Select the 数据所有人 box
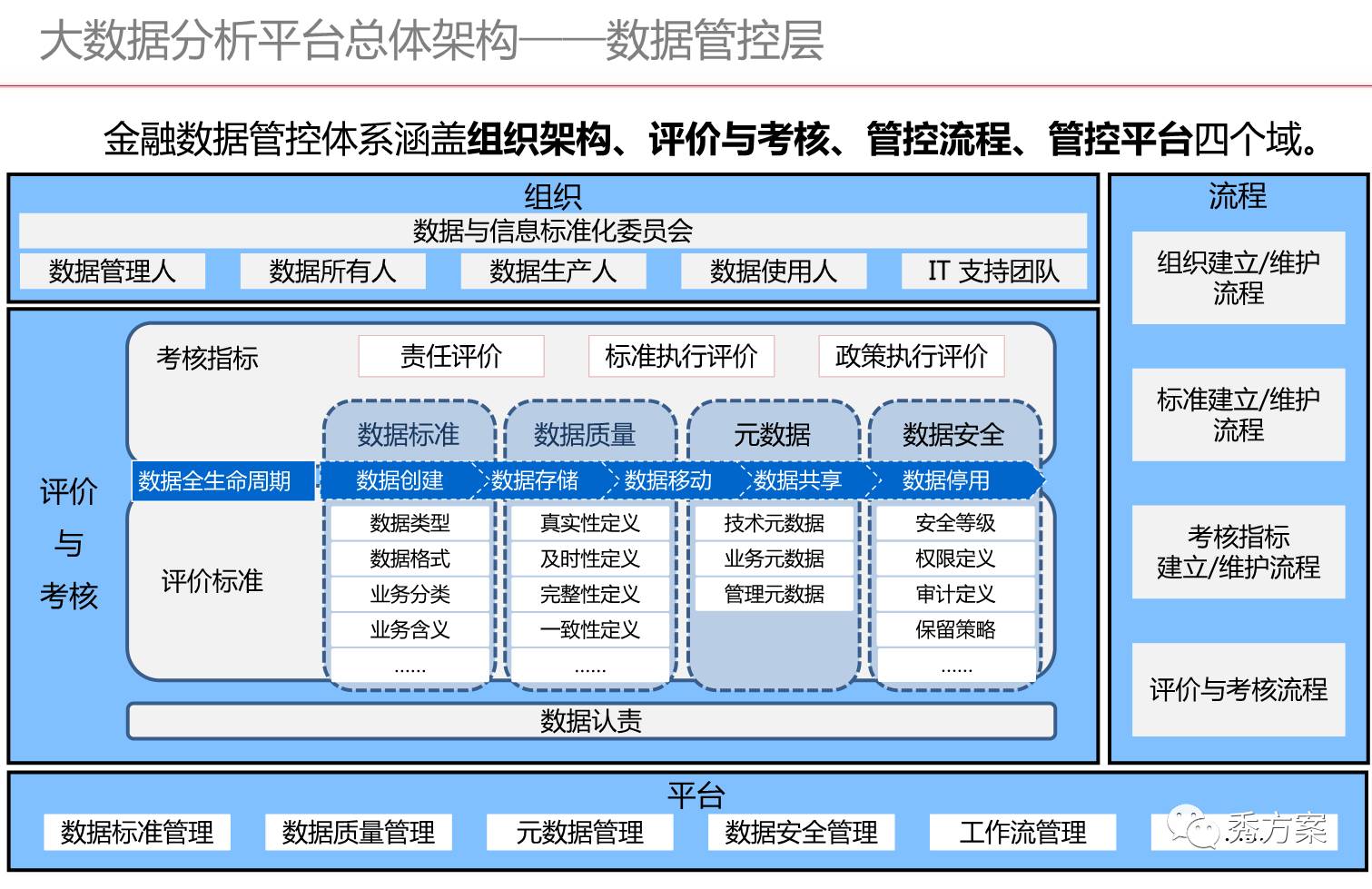The image size is (1372, 889). pyautogui.click(x=332, y=272)
